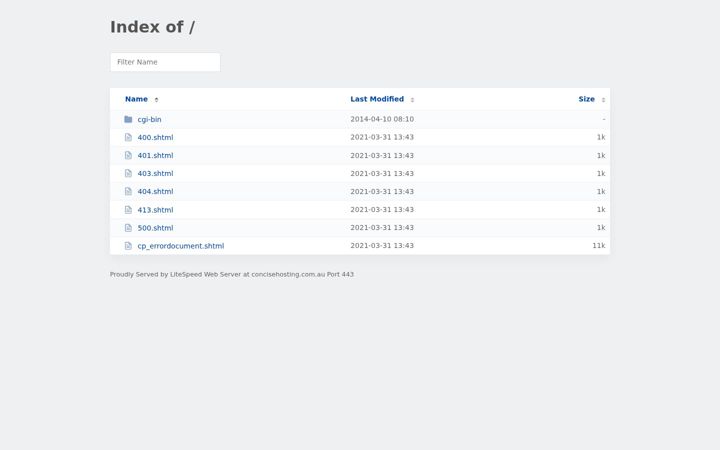The height and width of the screenshot is (450, 720).
Task: Click the modified date in the 500.shtml row
Action: pos(382,228)
